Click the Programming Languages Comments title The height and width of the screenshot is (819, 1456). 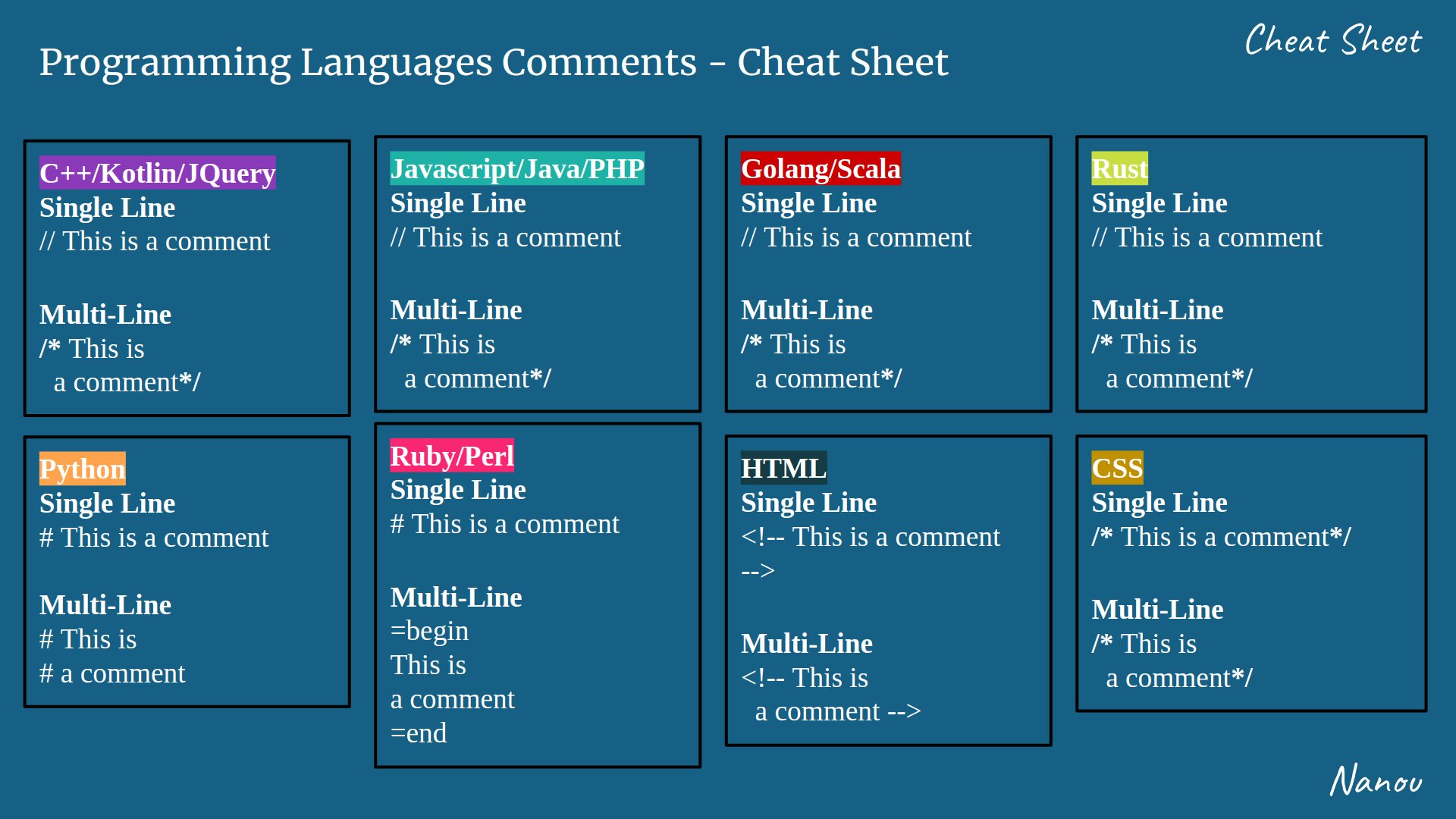pos(494,62)
